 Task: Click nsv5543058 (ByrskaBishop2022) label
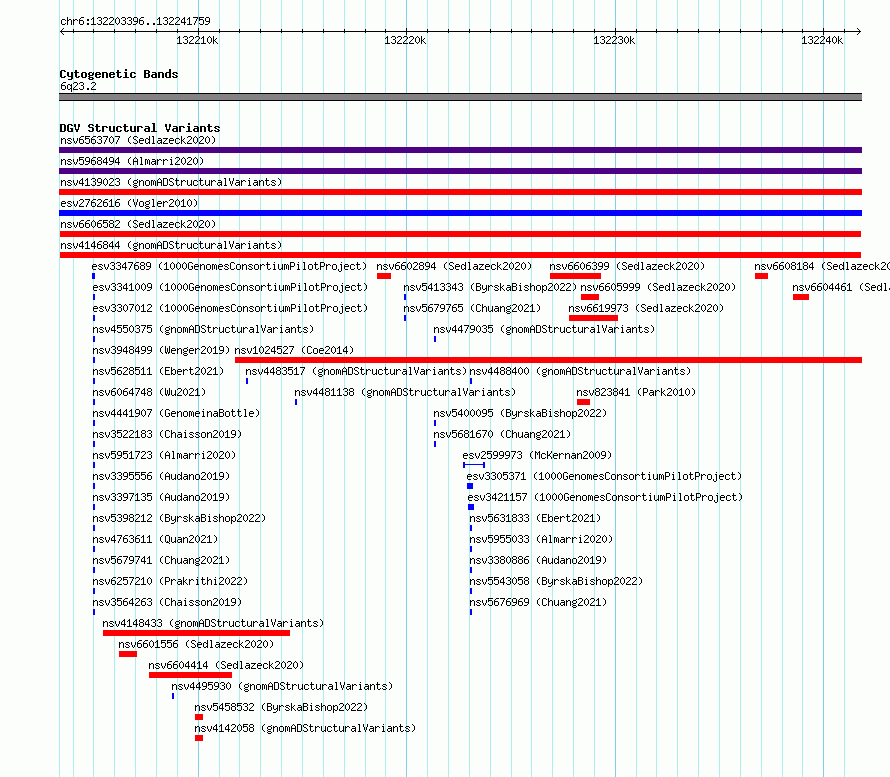tap(556, 581)
